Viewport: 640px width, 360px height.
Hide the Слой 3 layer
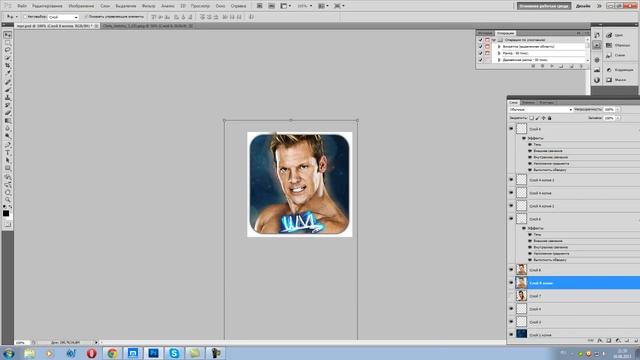(511, 322)
